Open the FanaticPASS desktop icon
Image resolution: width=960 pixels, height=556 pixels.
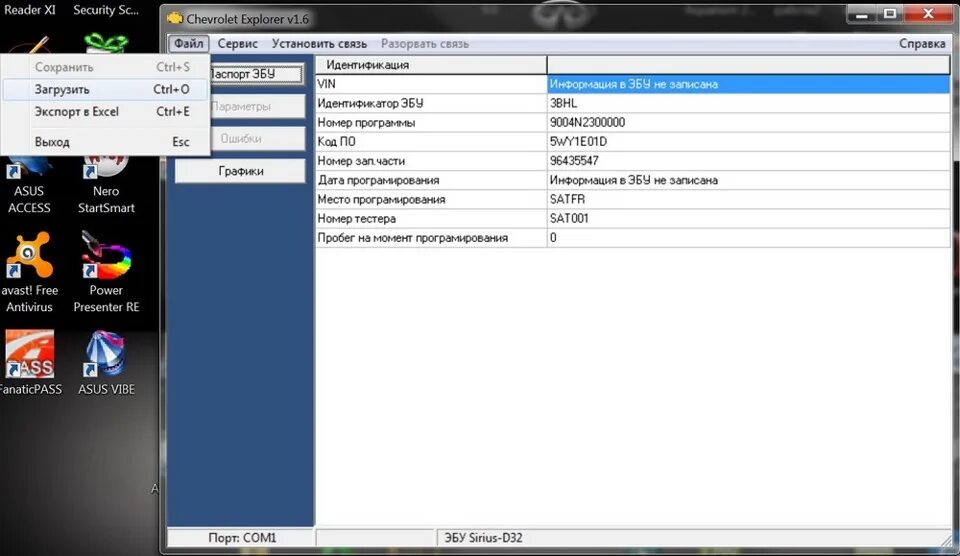coord(29,363)
